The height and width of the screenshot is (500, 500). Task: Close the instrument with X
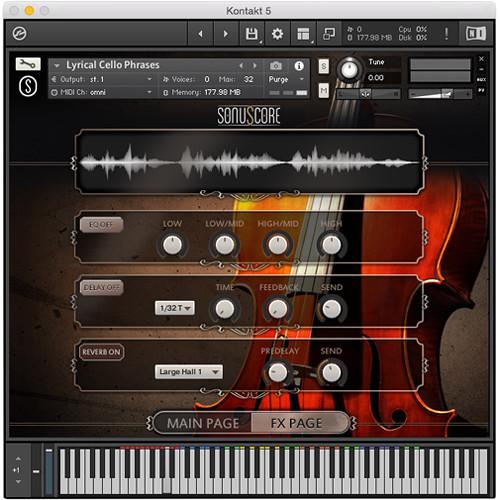click(x=481, y=59)
